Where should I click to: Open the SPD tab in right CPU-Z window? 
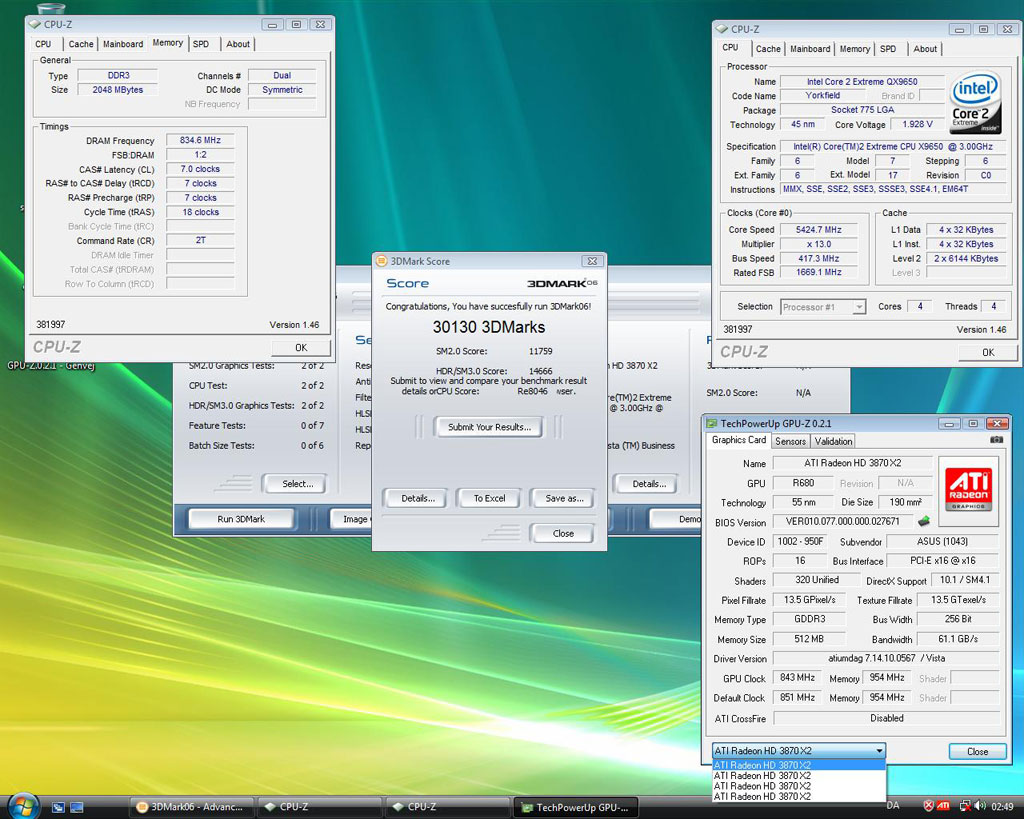(x=888, y=48)
